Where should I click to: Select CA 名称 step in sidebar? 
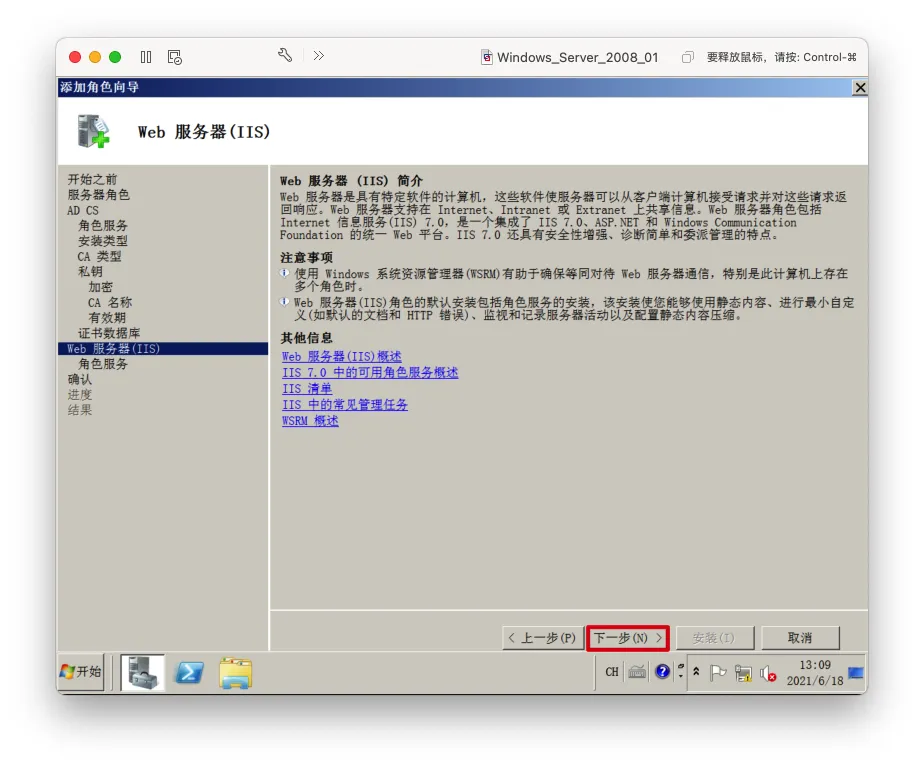point(110,302)
